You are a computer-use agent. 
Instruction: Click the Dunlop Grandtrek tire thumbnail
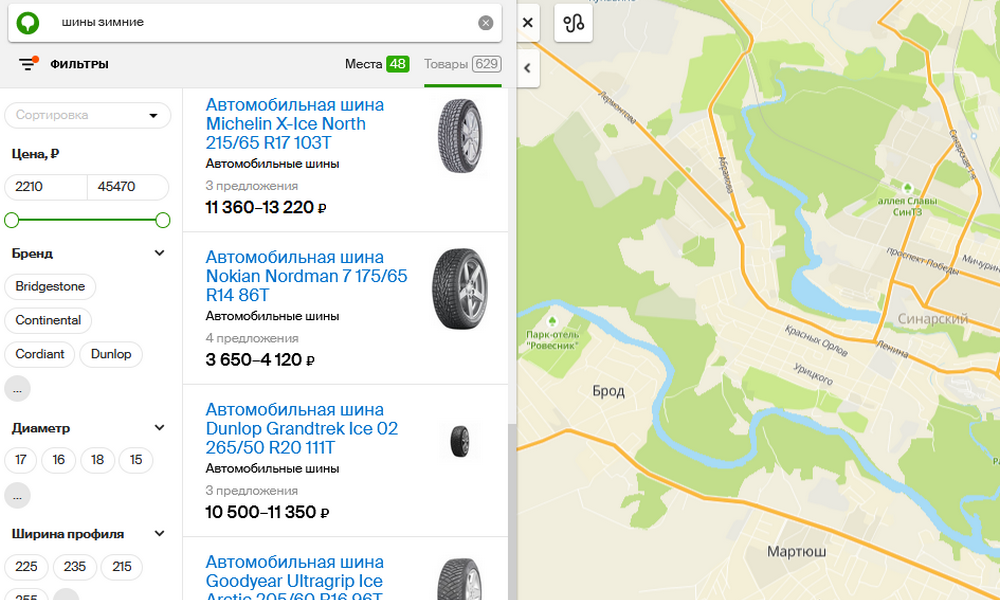point(460,441)
